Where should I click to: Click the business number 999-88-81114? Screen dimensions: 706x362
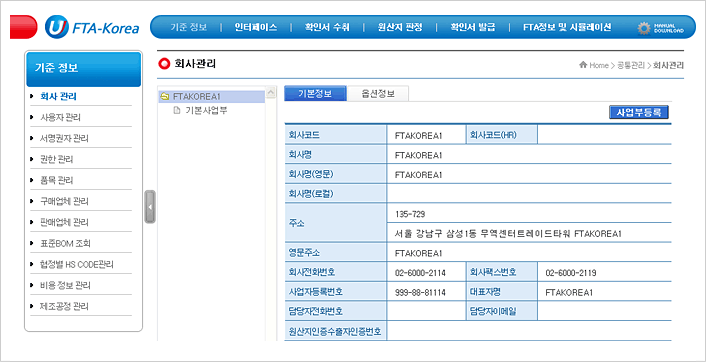coord(420,292)
